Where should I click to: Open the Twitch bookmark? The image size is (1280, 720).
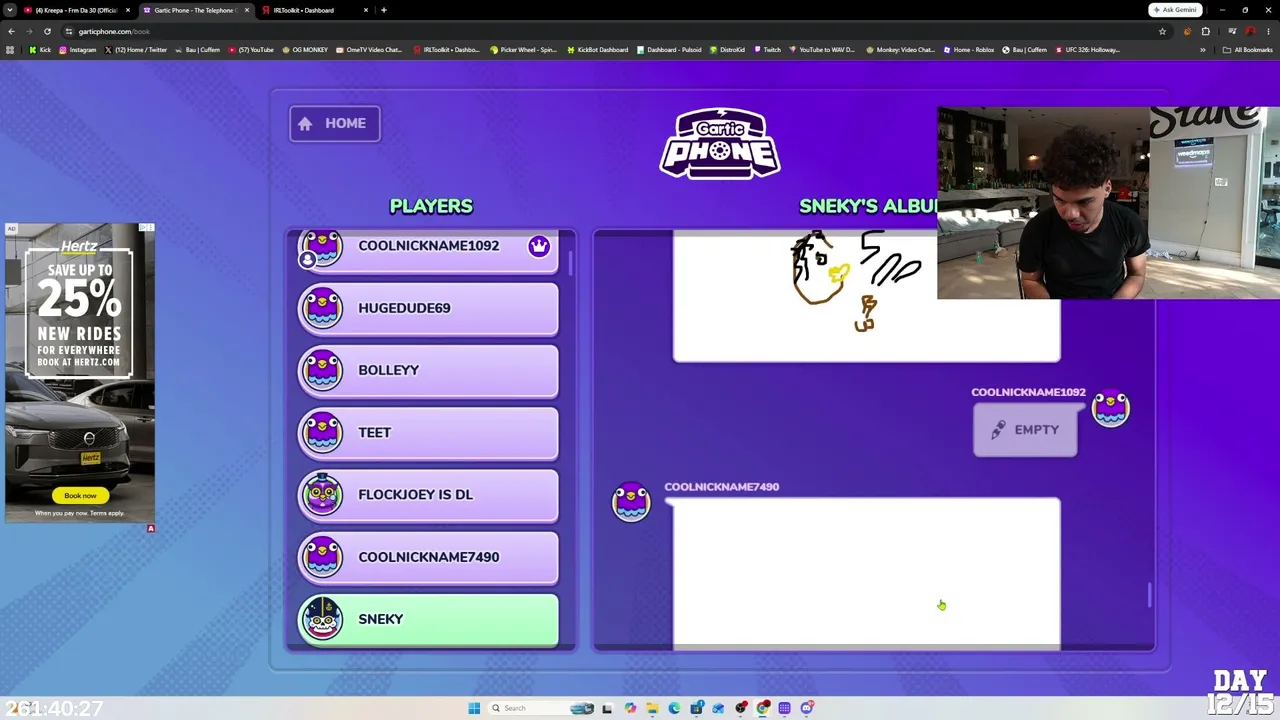[x=768, y=50]
